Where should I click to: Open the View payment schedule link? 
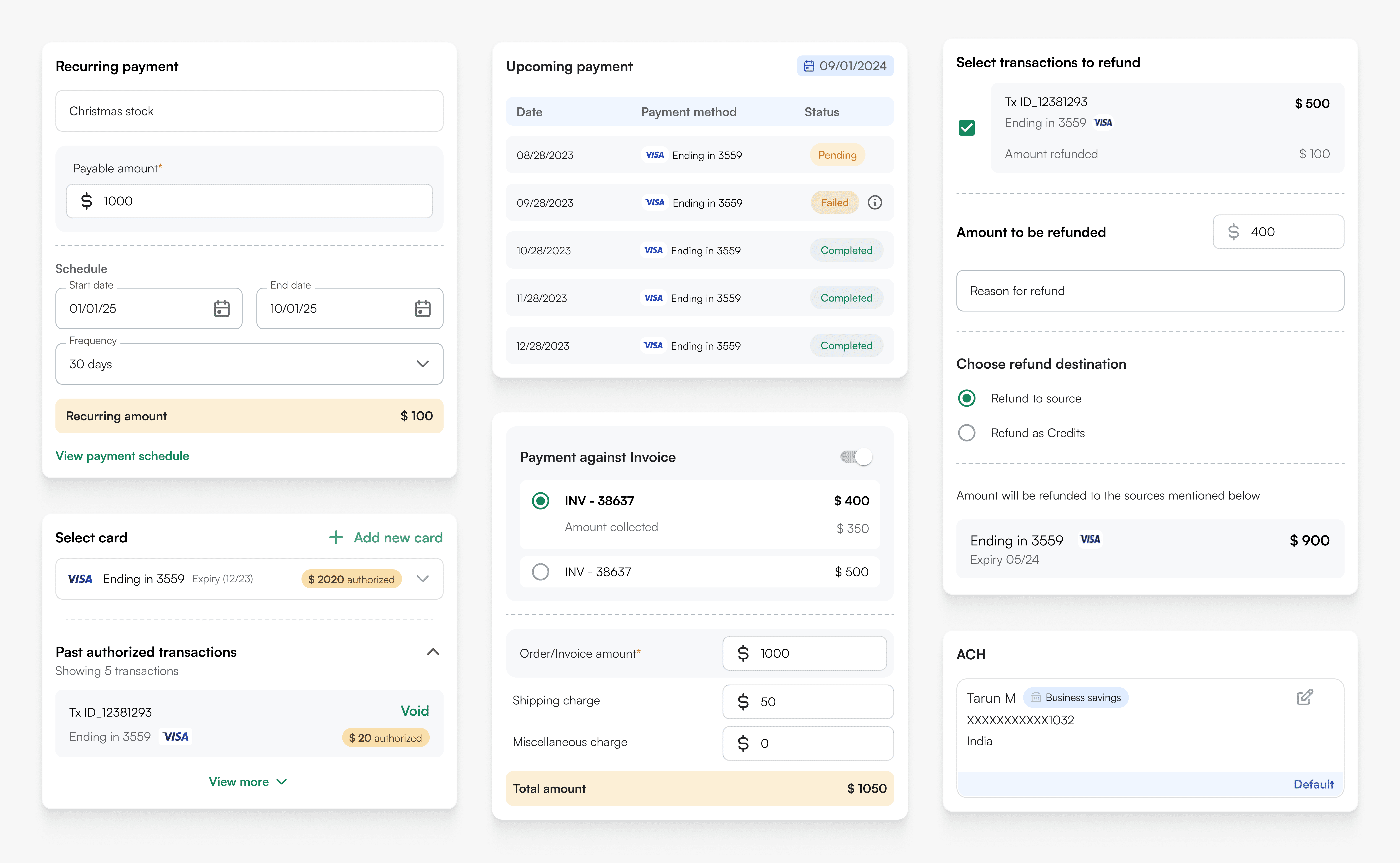122,456
